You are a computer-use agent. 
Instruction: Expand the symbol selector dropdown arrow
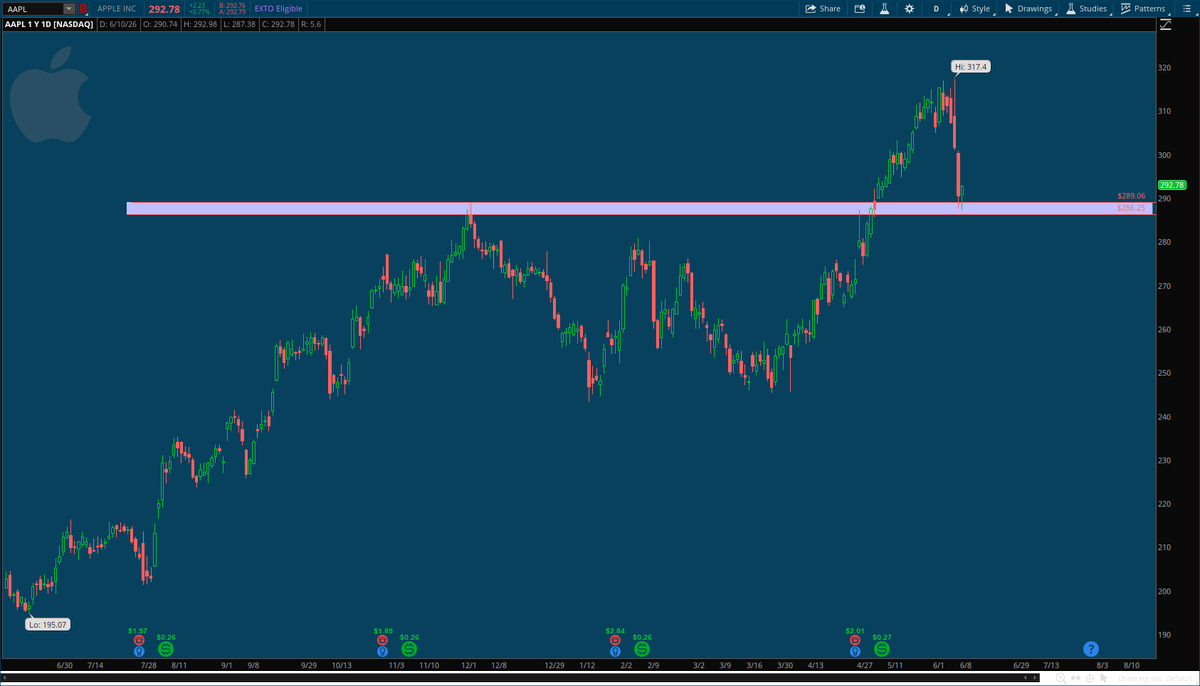(69, 8)
